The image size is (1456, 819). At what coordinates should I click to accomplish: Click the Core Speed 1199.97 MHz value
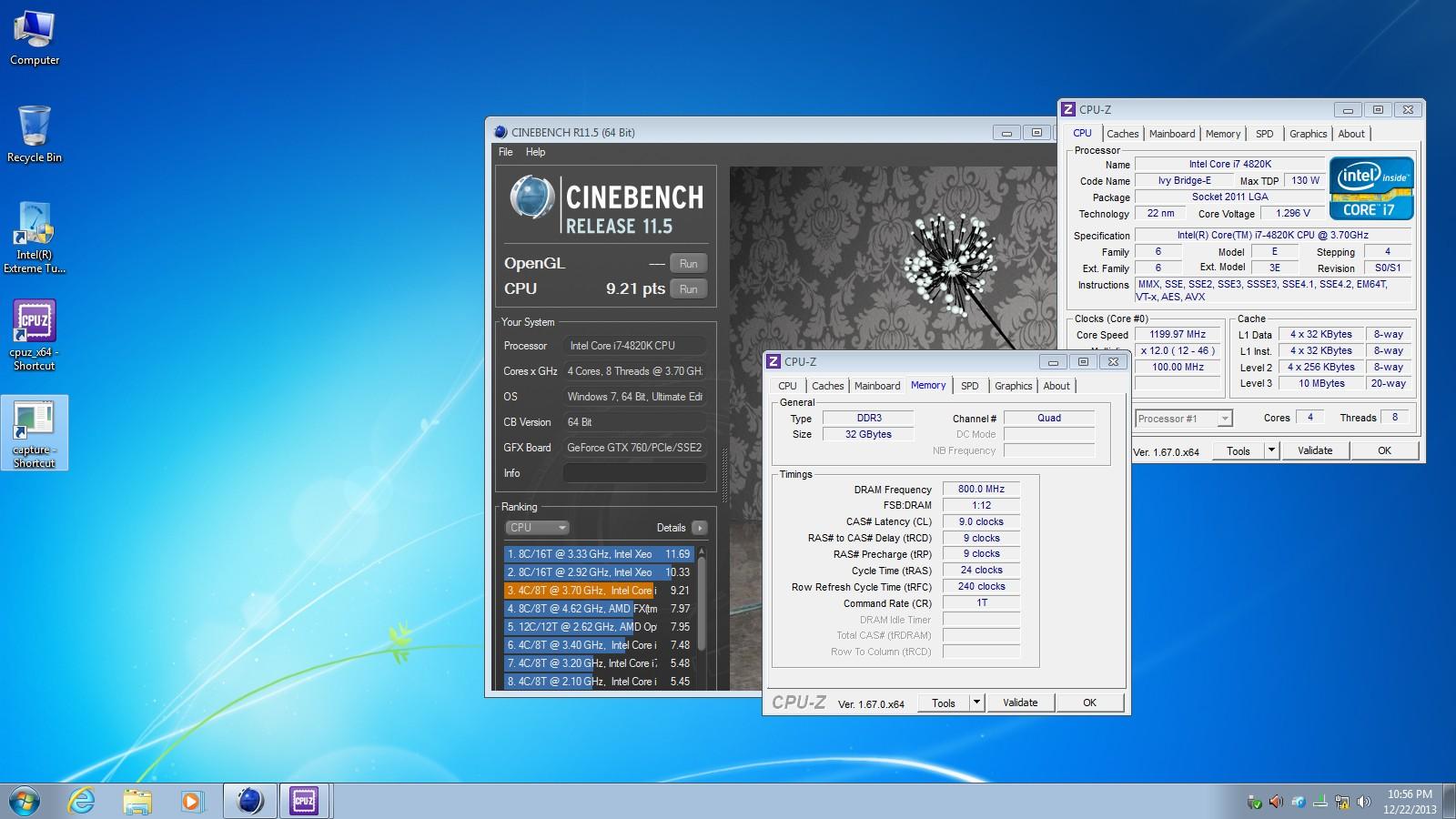coord(1178,334)
